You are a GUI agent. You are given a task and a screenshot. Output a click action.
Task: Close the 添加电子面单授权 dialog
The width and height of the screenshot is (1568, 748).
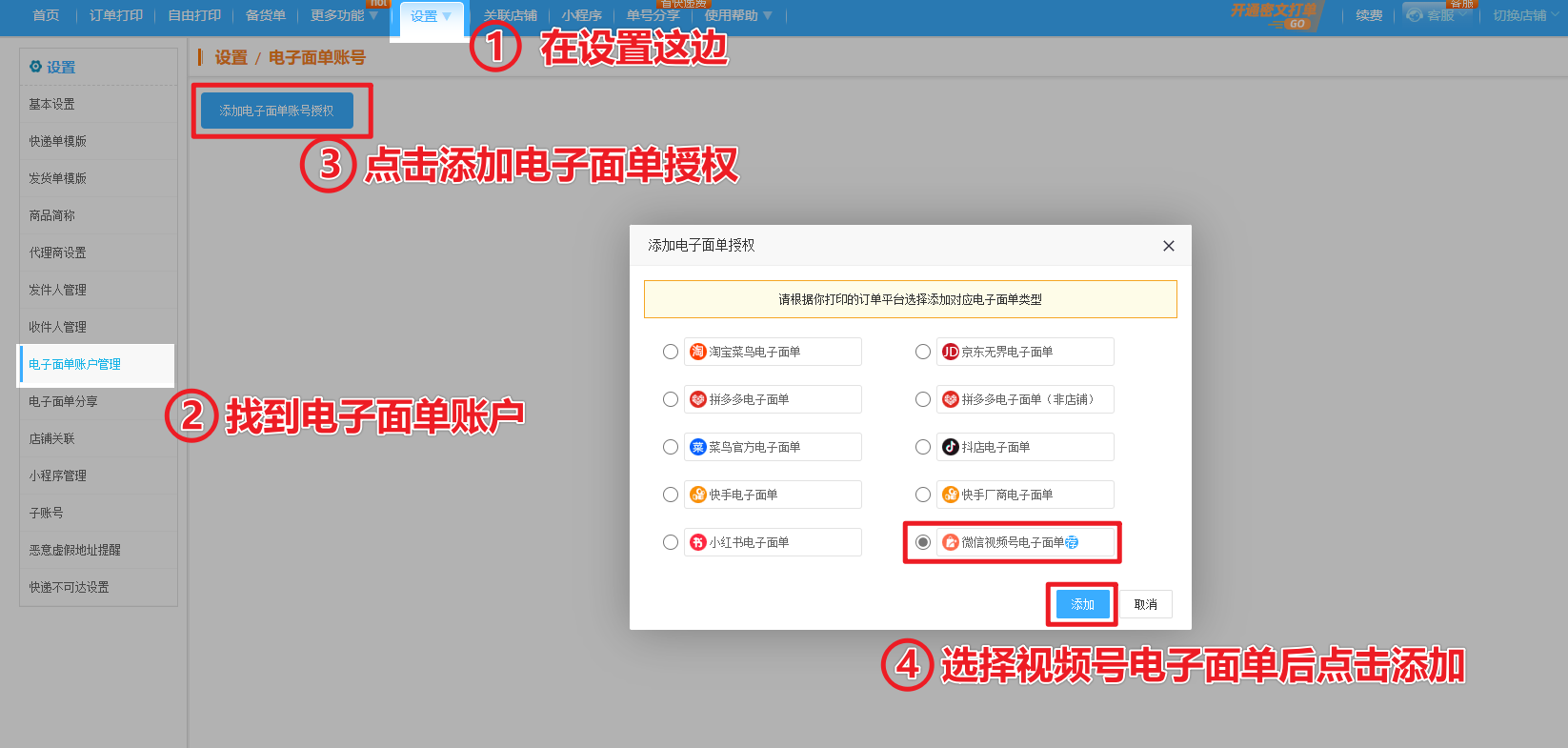pyautogui.click(x=1169, y=246)
